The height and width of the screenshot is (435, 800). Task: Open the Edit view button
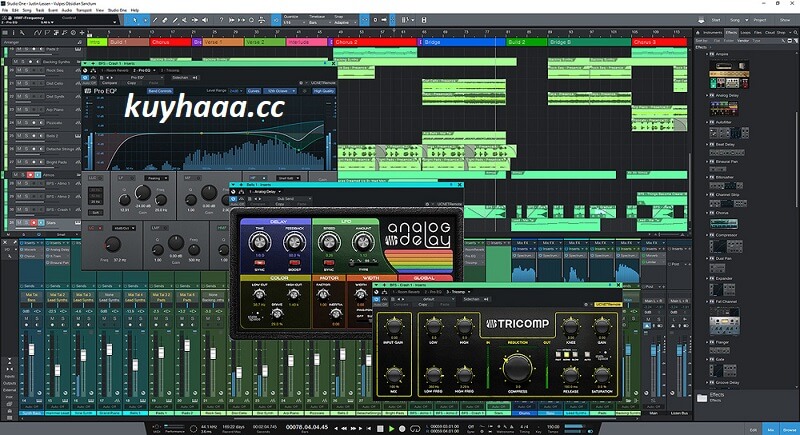pos(754,430)
